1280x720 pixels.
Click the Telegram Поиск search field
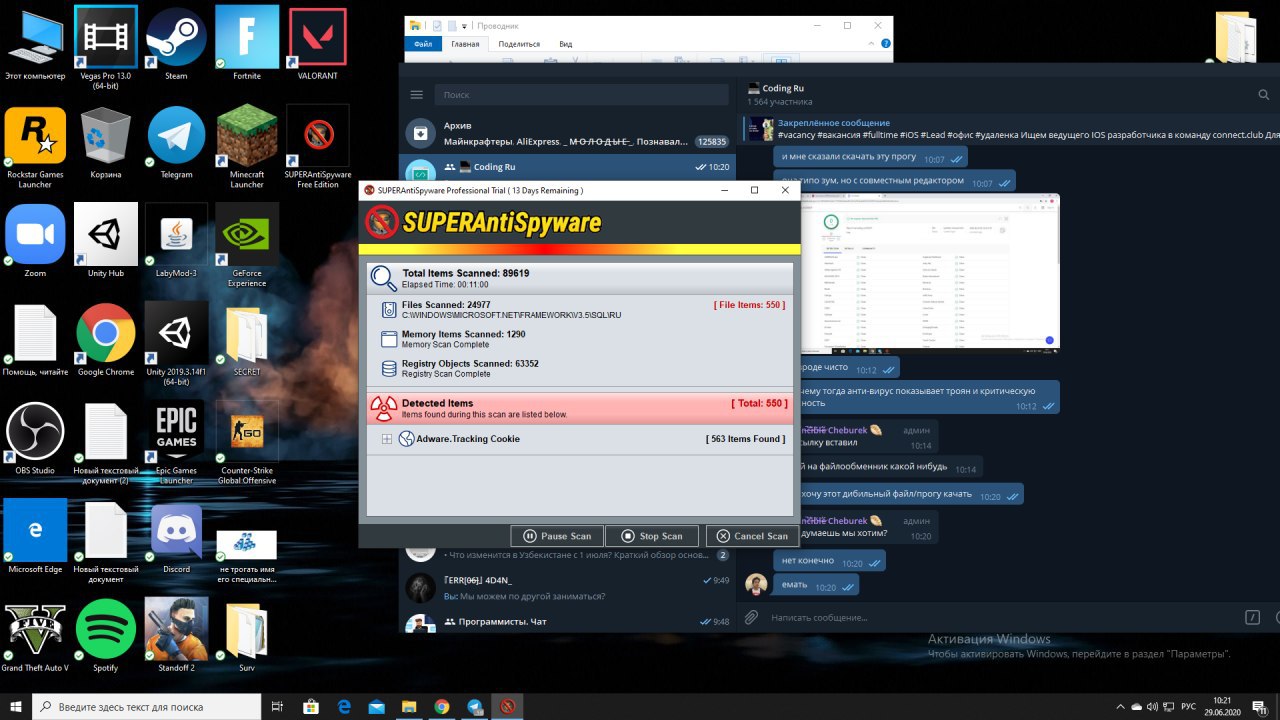click(581, 95)
